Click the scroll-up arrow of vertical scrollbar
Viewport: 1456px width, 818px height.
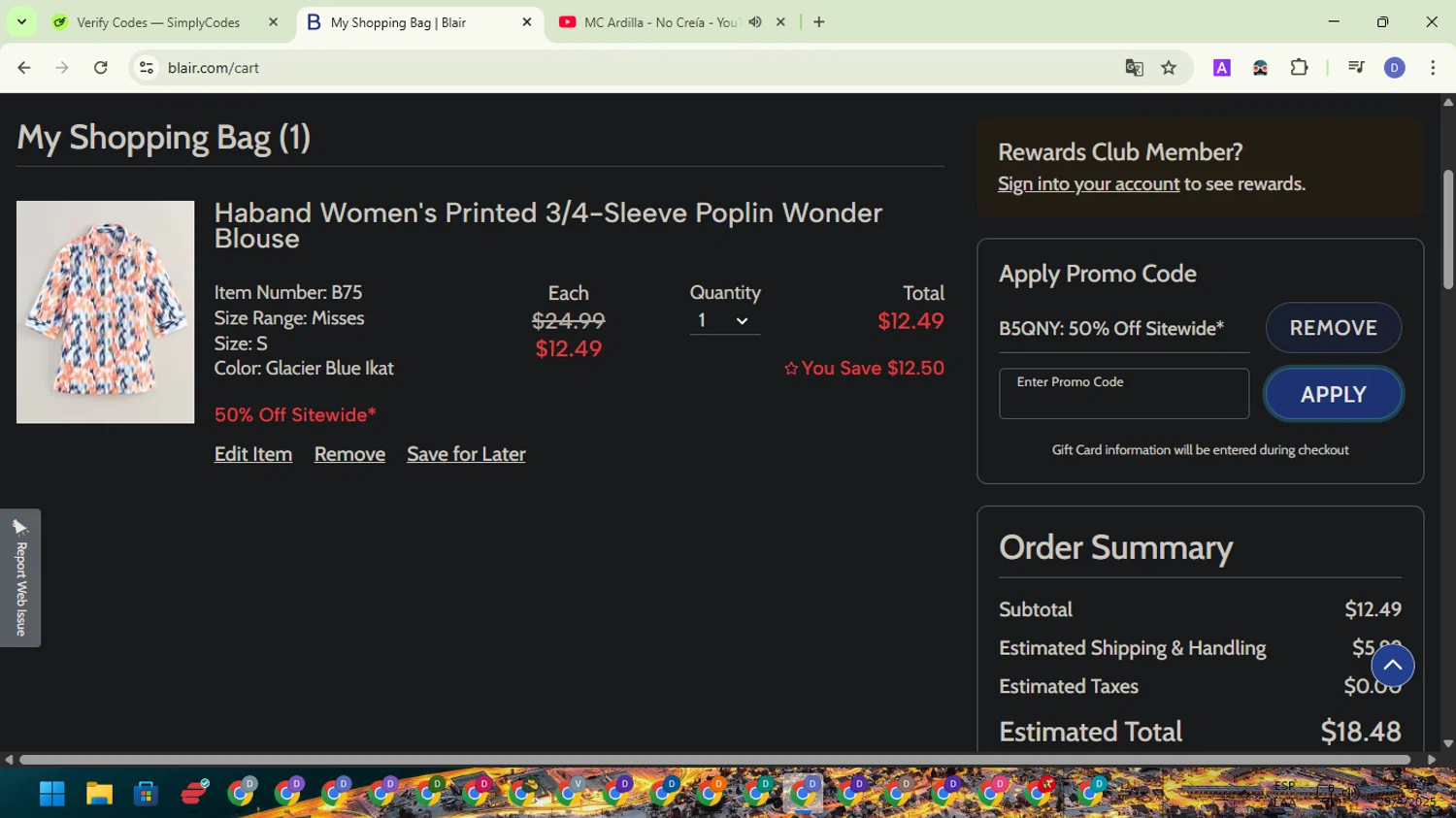pyautogui.click(x=1448, y=102)
